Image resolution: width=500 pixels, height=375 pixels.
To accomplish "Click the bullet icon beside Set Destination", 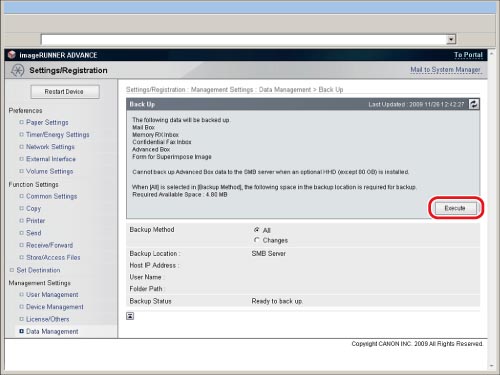I will point(12,270).
